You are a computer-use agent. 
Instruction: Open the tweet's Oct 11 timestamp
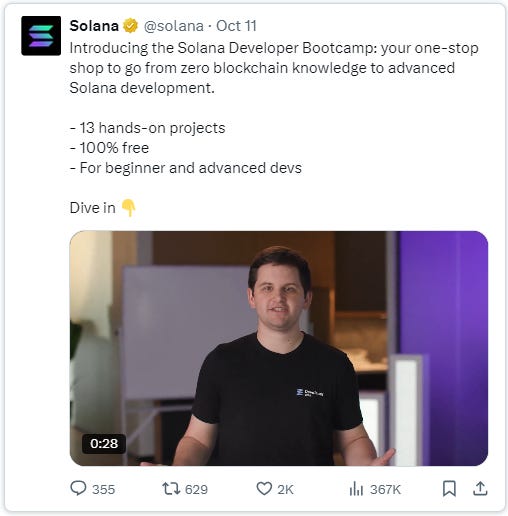click(x=236, y=26)
